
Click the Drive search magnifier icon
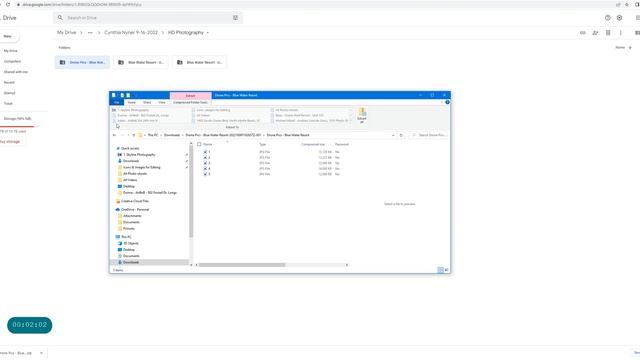coord(60,18)
